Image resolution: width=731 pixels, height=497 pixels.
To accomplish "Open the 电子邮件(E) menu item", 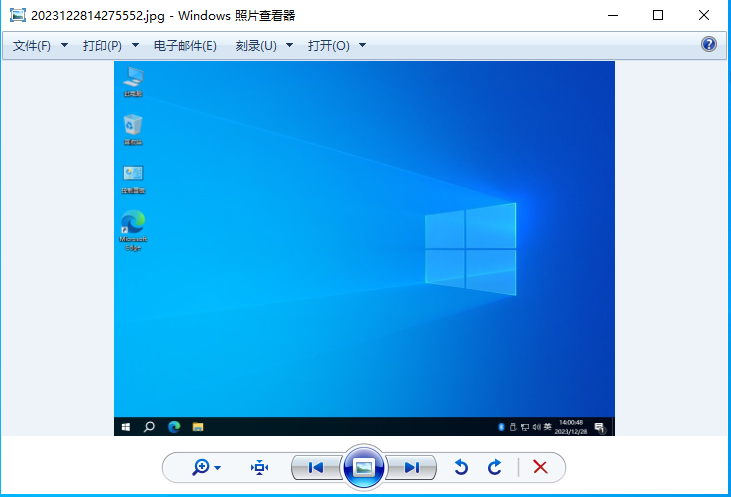I will click(185, 46).
